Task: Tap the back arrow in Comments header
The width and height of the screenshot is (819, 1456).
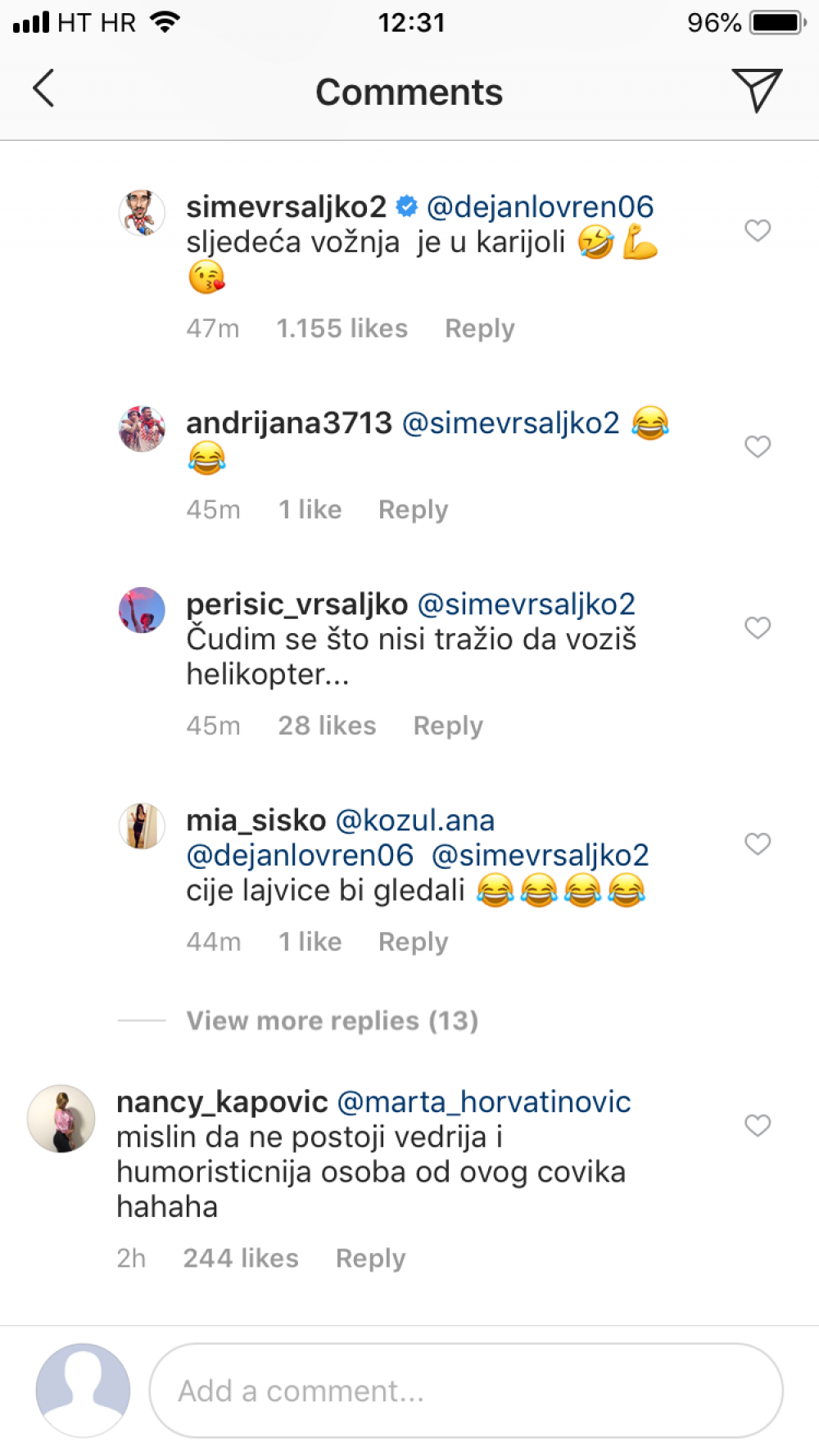Action: pyautogui.click(x=43, y=88)
